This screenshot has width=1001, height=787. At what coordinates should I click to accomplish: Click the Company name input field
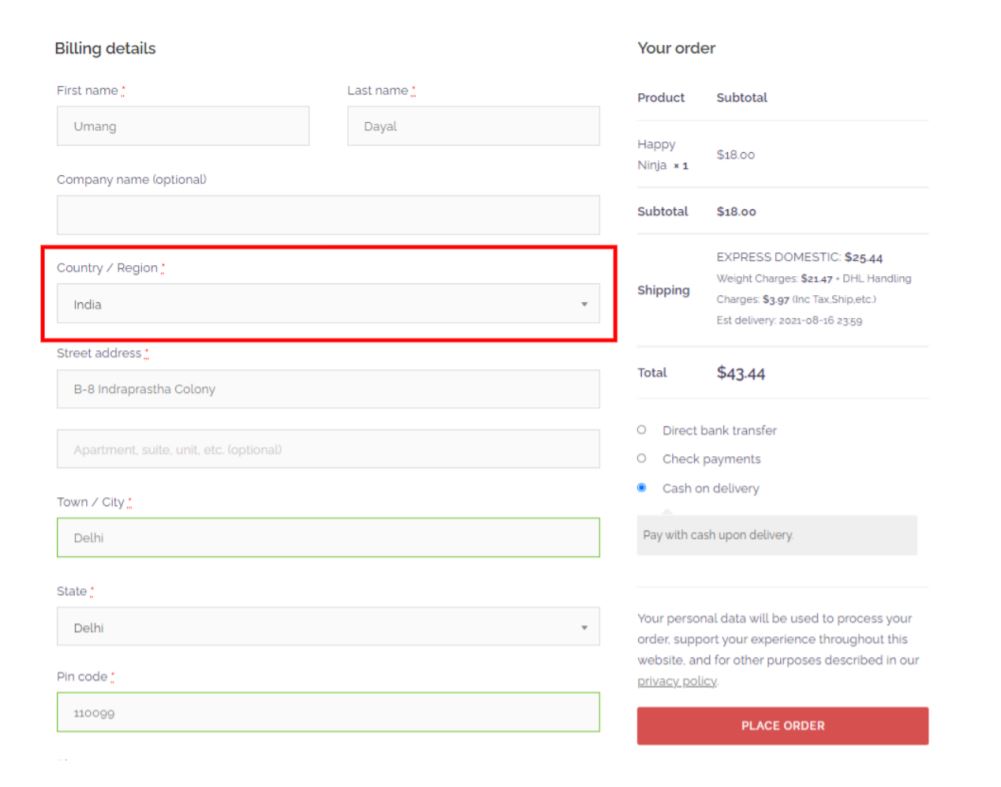pyautogui.click(x=328, y=215)
